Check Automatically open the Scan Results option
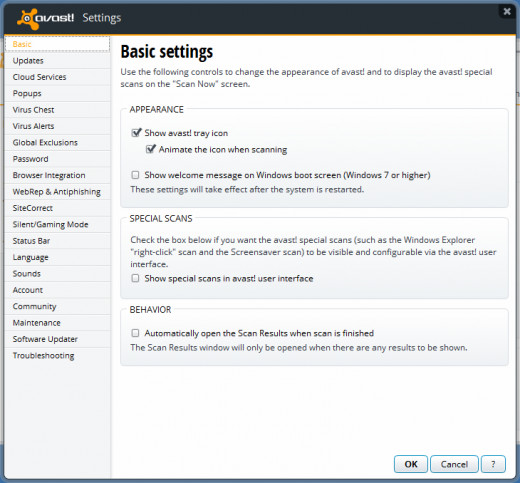Image resolution: width=520 pixels, height=483 pixels. [x=135, y=333]
